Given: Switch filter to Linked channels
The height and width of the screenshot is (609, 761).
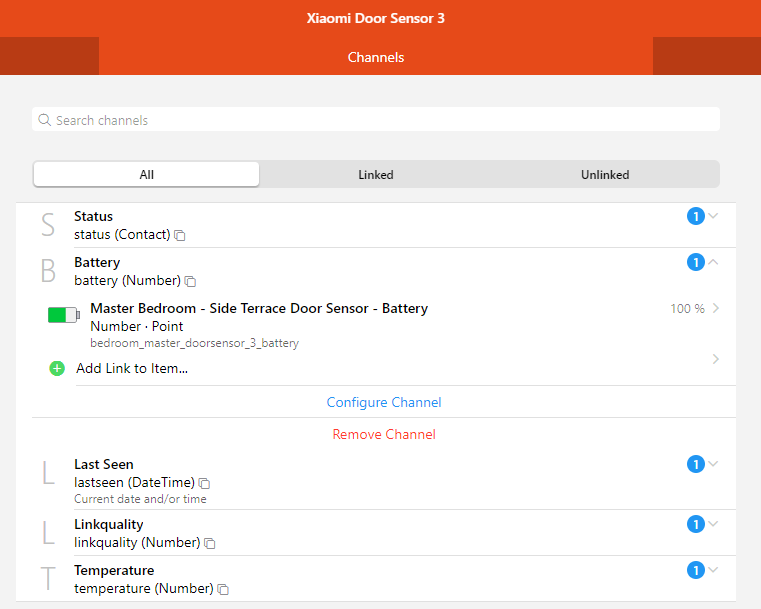Looking at the screenshot, I should [x=376, y=174].
